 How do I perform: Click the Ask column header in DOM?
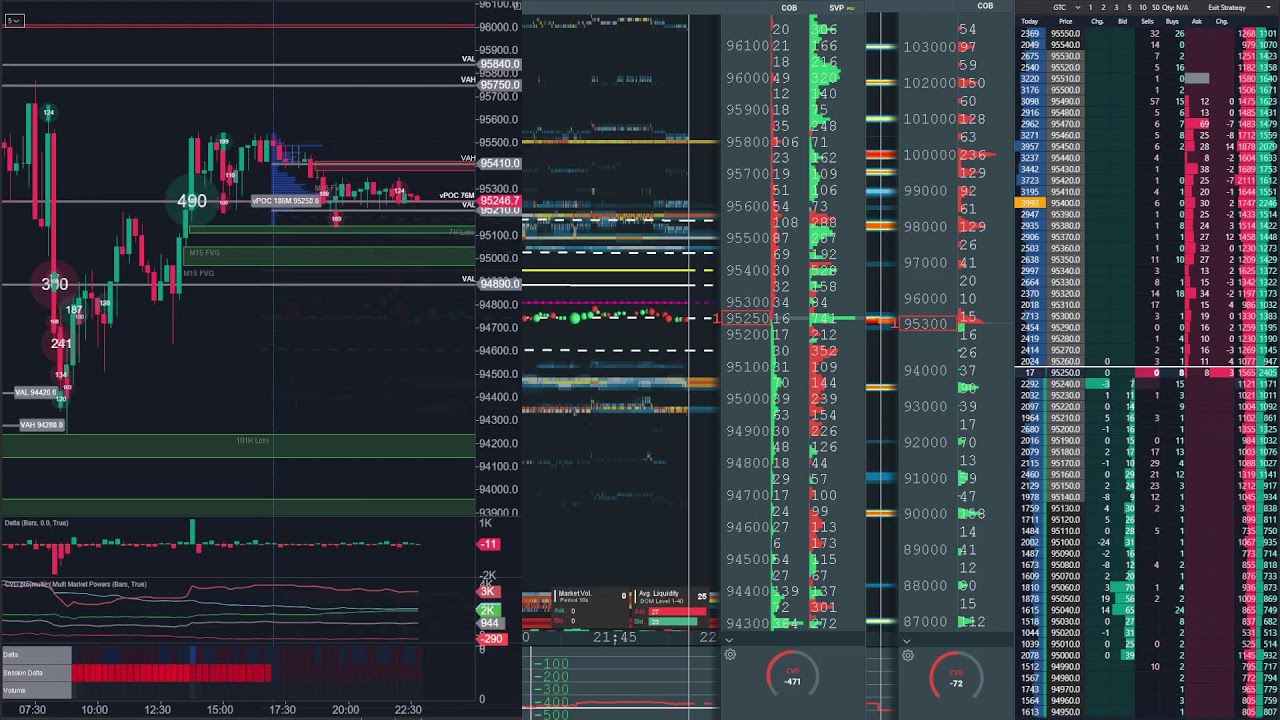[1197, 21]
